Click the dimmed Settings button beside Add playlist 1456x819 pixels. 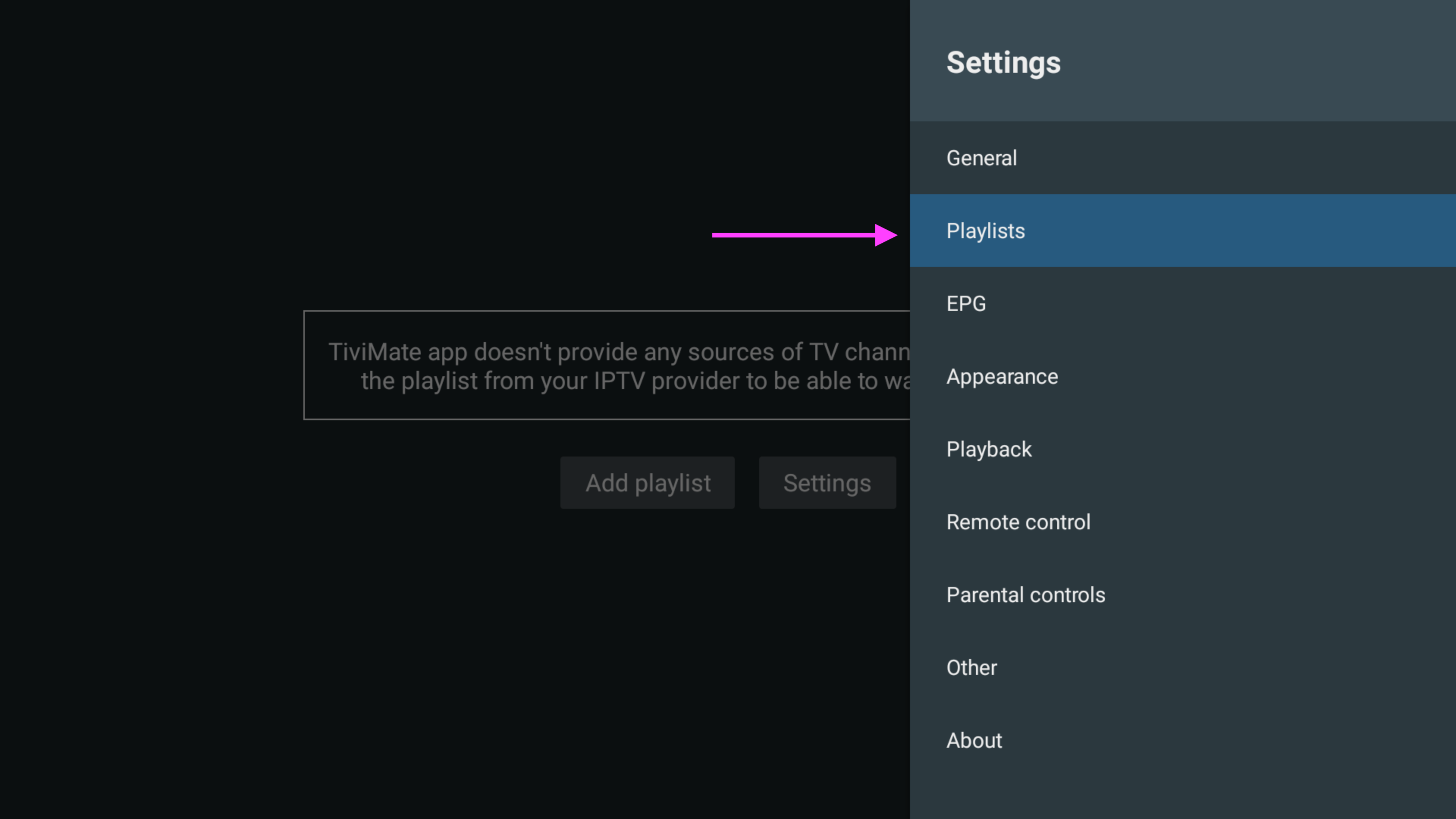[x=827, y=483]
